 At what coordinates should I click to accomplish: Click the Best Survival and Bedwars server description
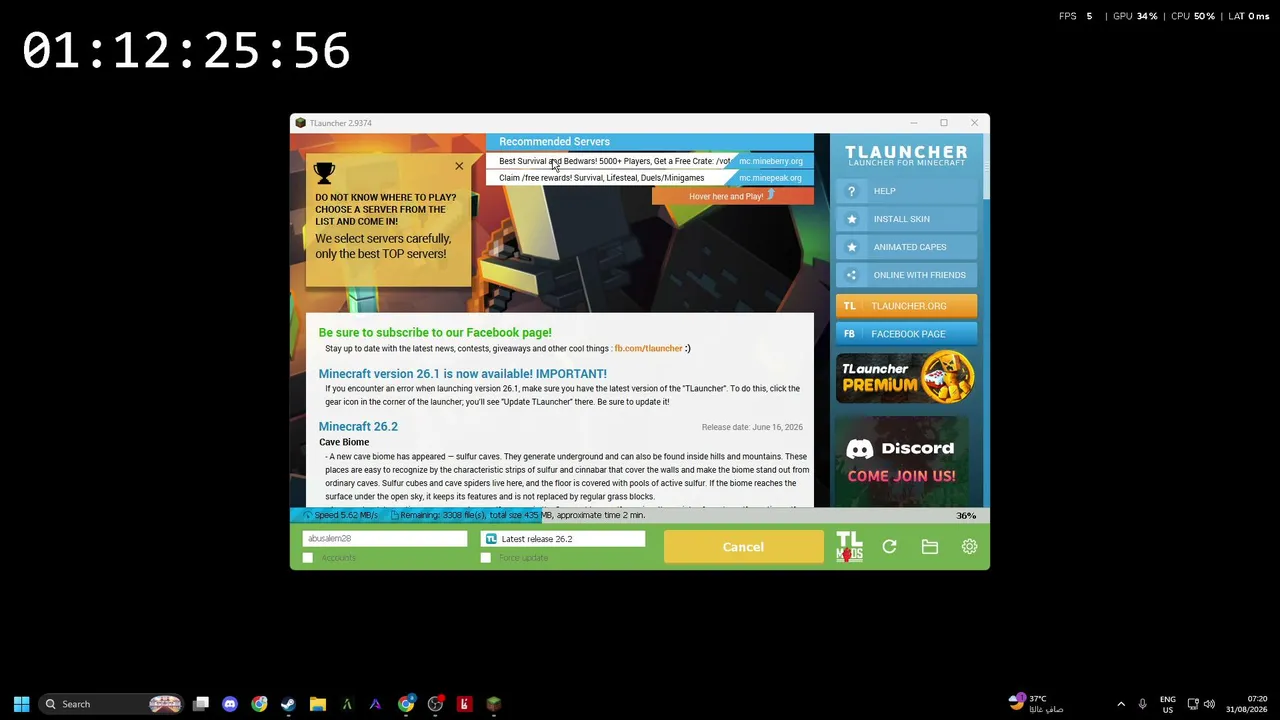click(614, 161)
